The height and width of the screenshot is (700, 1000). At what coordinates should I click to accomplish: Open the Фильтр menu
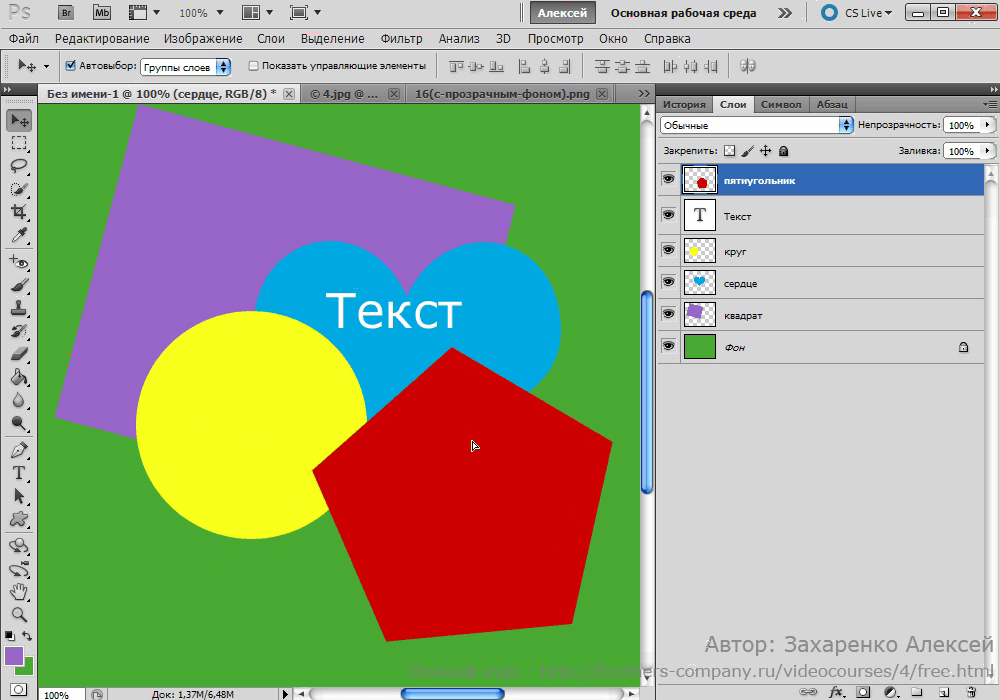(x=401, y=39)
